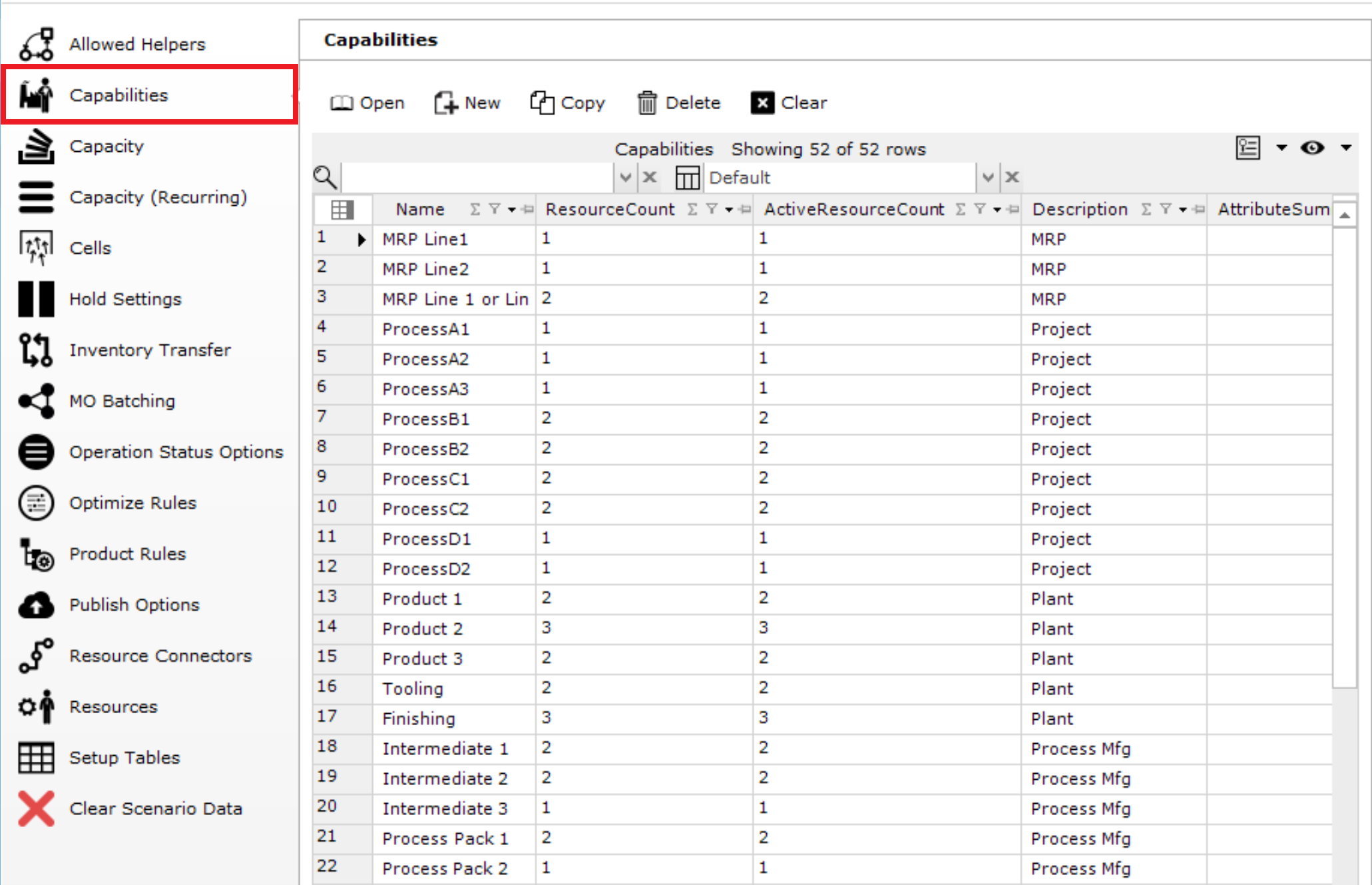The image size is (1372, 885).
Task: Select Capacity menu label in sidebar
Action: click(x=107, y=146)
